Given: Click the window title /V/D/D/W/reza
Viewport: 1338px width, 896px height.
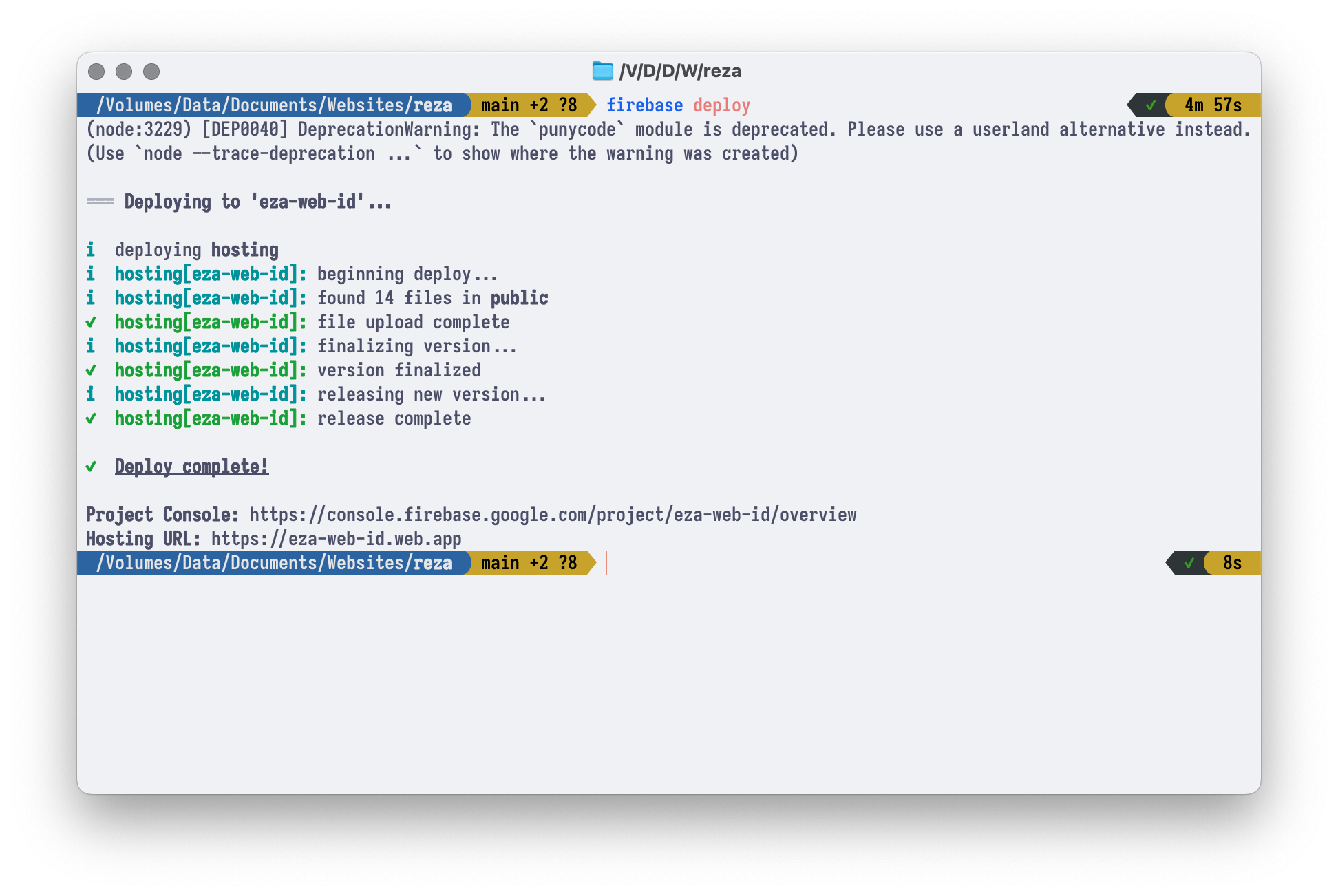Looking at the screenshot, I should coord(680,71).
